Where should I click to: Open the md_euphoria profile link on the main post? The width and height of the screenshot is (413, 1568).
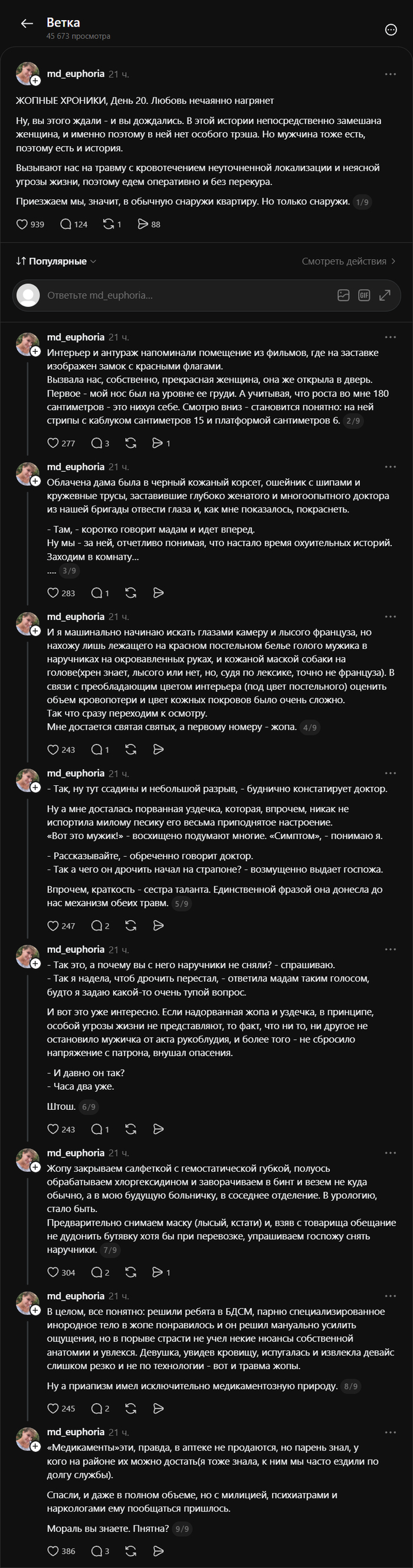click(76, 74)
